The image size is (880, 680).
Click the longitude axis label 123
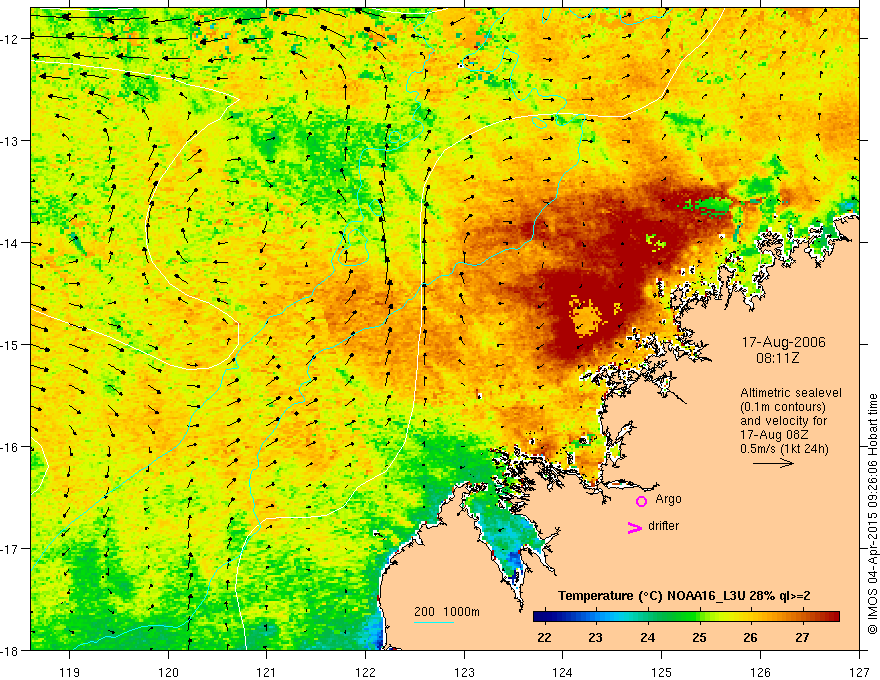coord(464,672)
